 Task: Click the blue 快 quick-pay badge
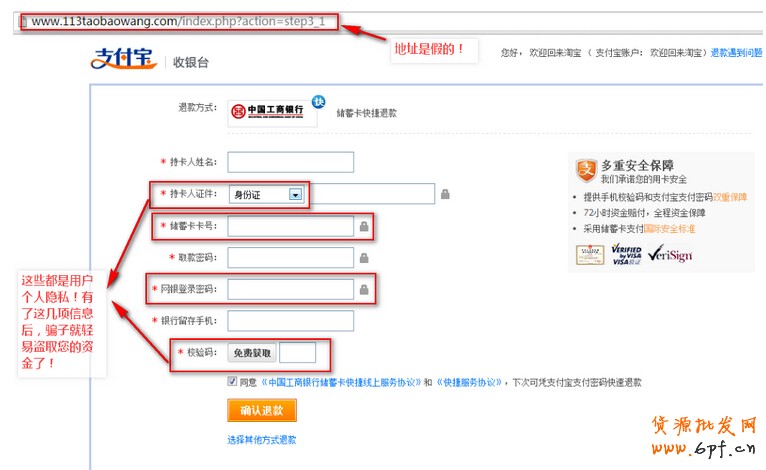coord(318,101)
